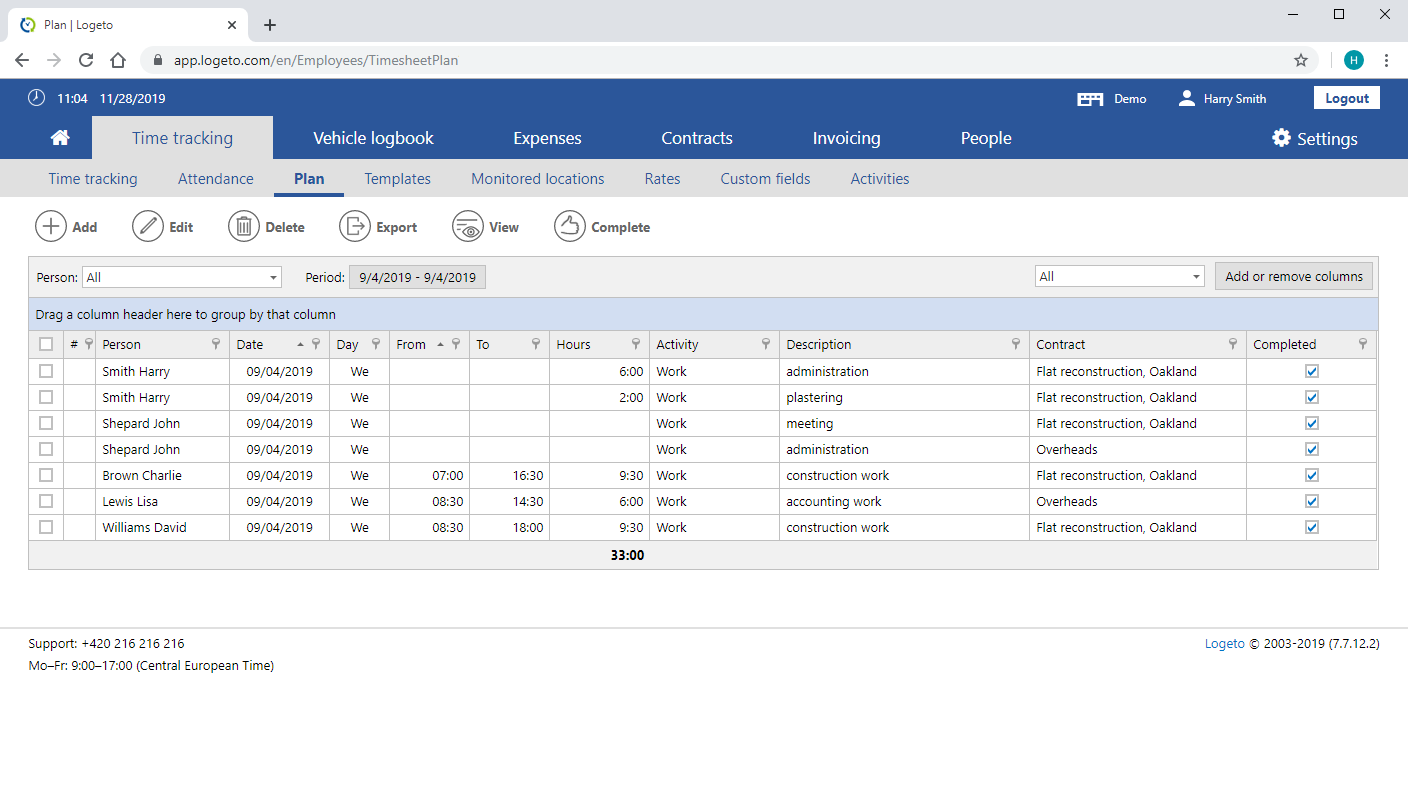Switch to the Rates sub-tab
This screenshot has height=797, width=1408.
pos(662,179)
